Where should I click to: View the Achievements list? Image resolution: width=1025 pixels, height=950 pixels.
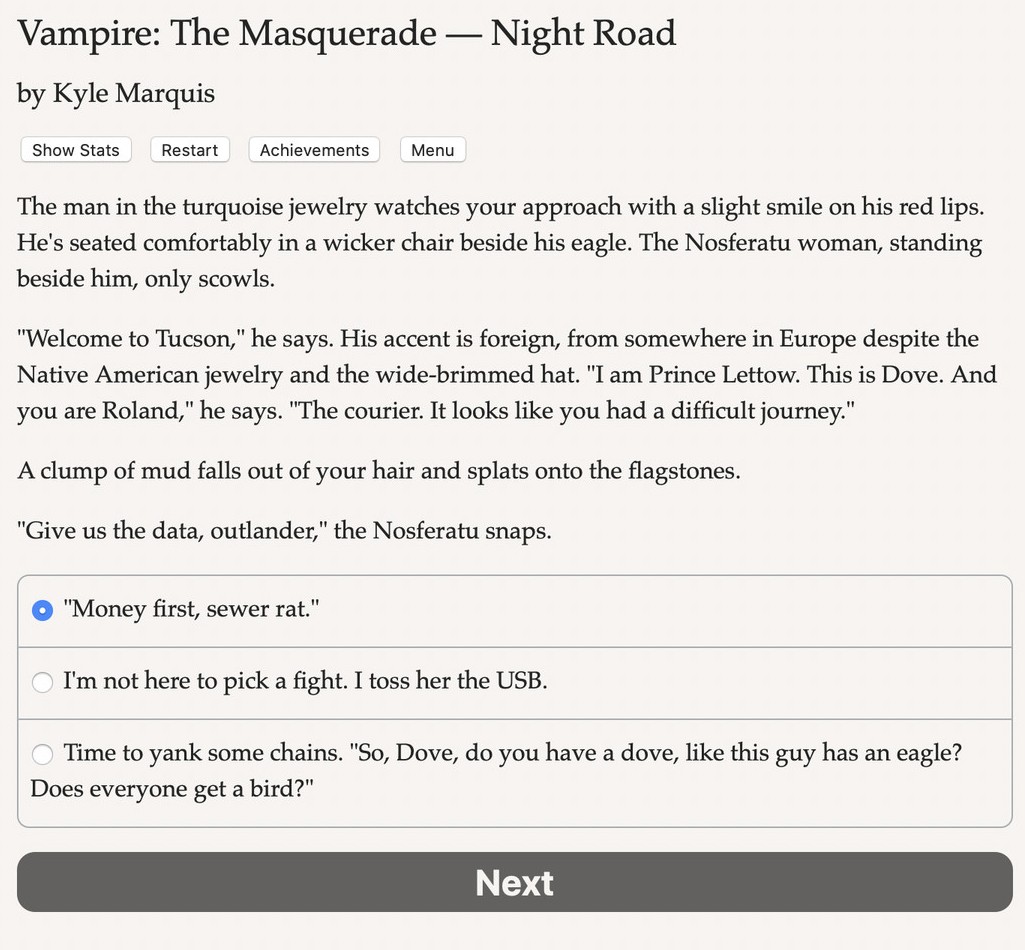[314, 150]
